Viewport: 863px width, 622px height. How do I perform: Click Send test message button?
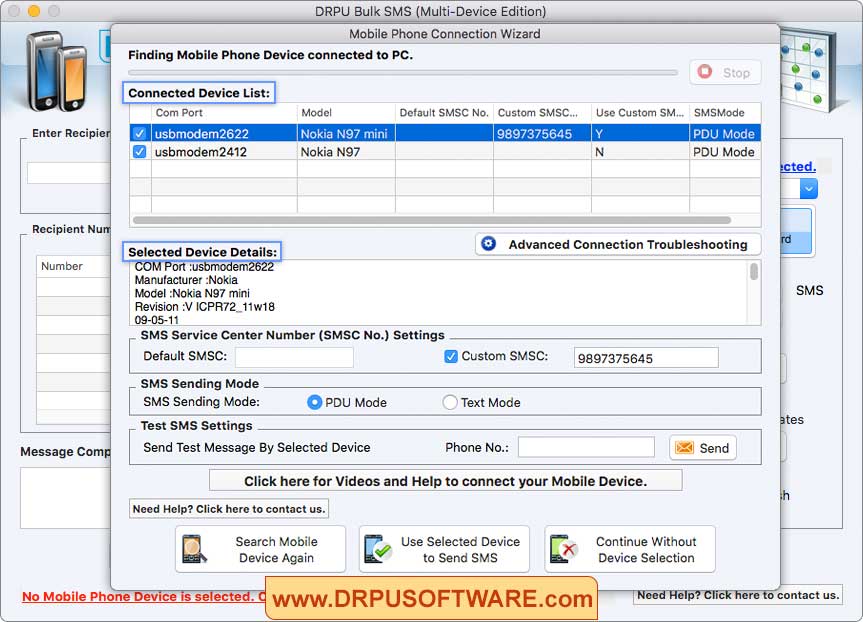tap(703, 448)
